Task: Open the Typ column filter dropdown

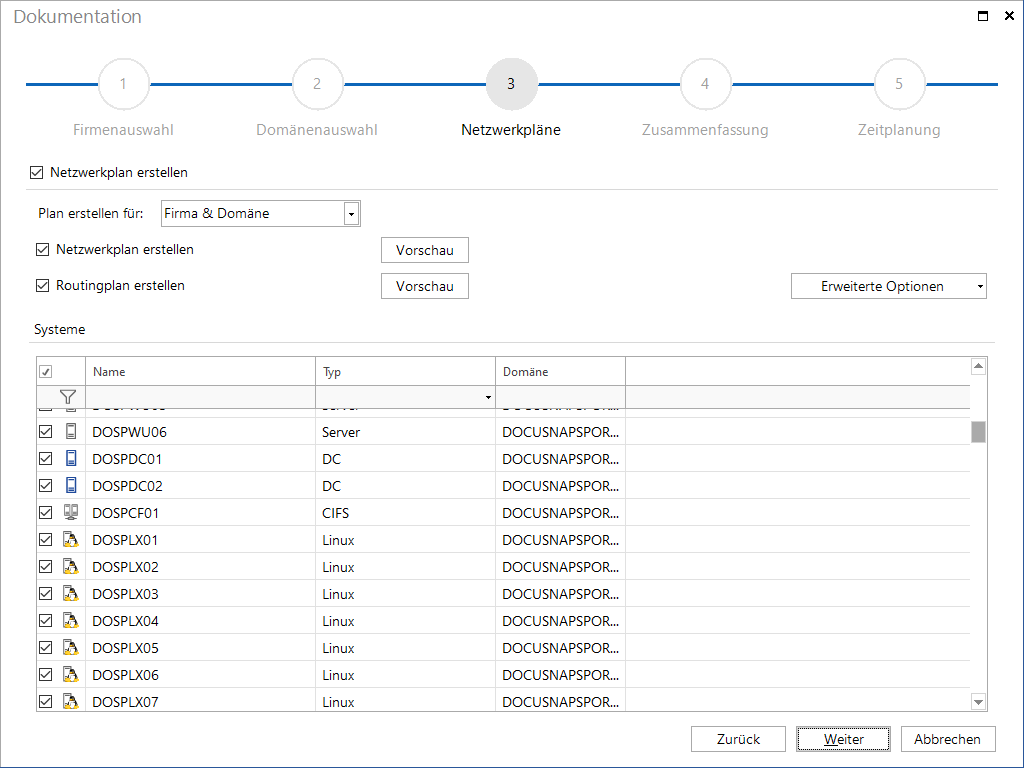Action: pos(488,397)
